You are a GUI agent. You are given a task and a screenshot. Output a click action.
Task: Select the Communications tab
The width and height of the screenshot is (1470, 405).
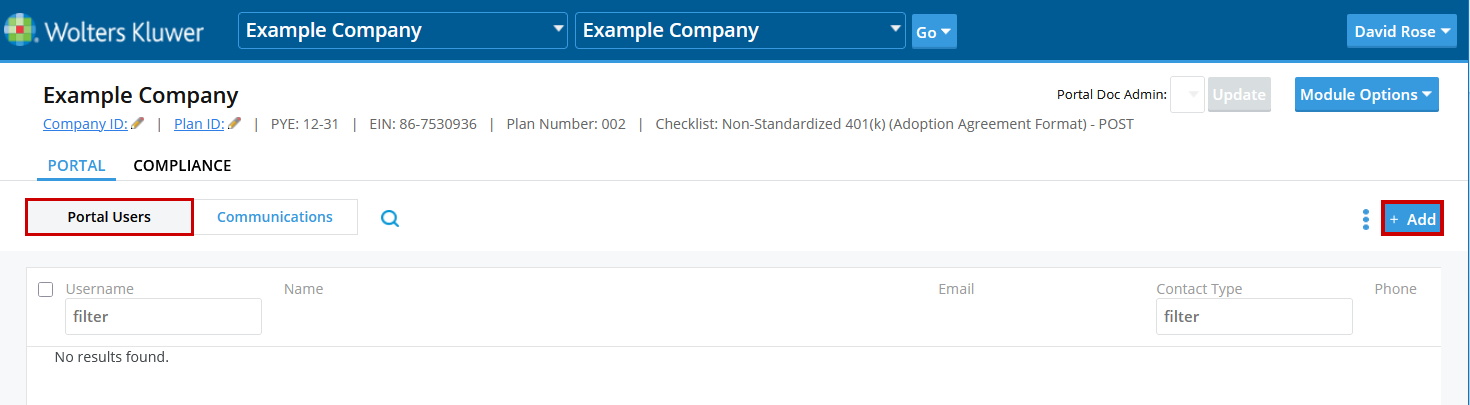click(x=274, y=217)
